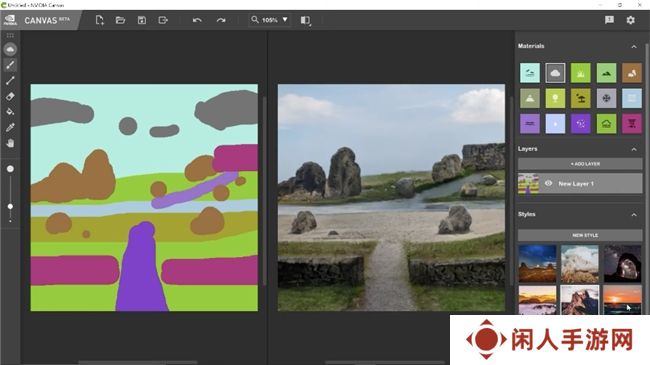Apply the dark starry arch style thumbnail
Image resolution: width=650 pixels, height=365 pixels.
click(622, 264)
